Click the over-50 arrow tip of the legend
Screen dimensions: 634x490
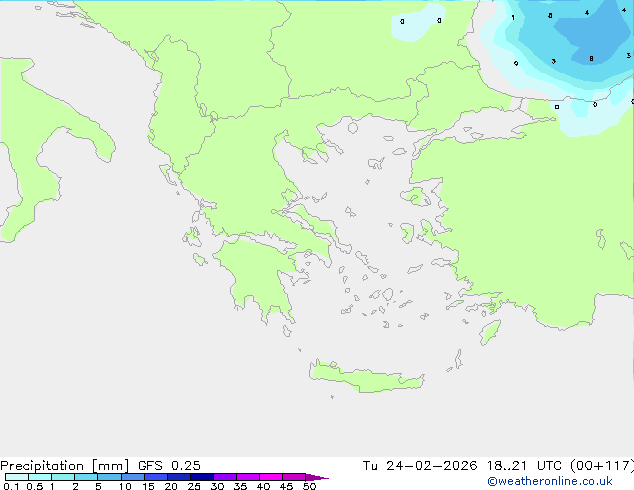pyautogui.click(x=317, y=477)
